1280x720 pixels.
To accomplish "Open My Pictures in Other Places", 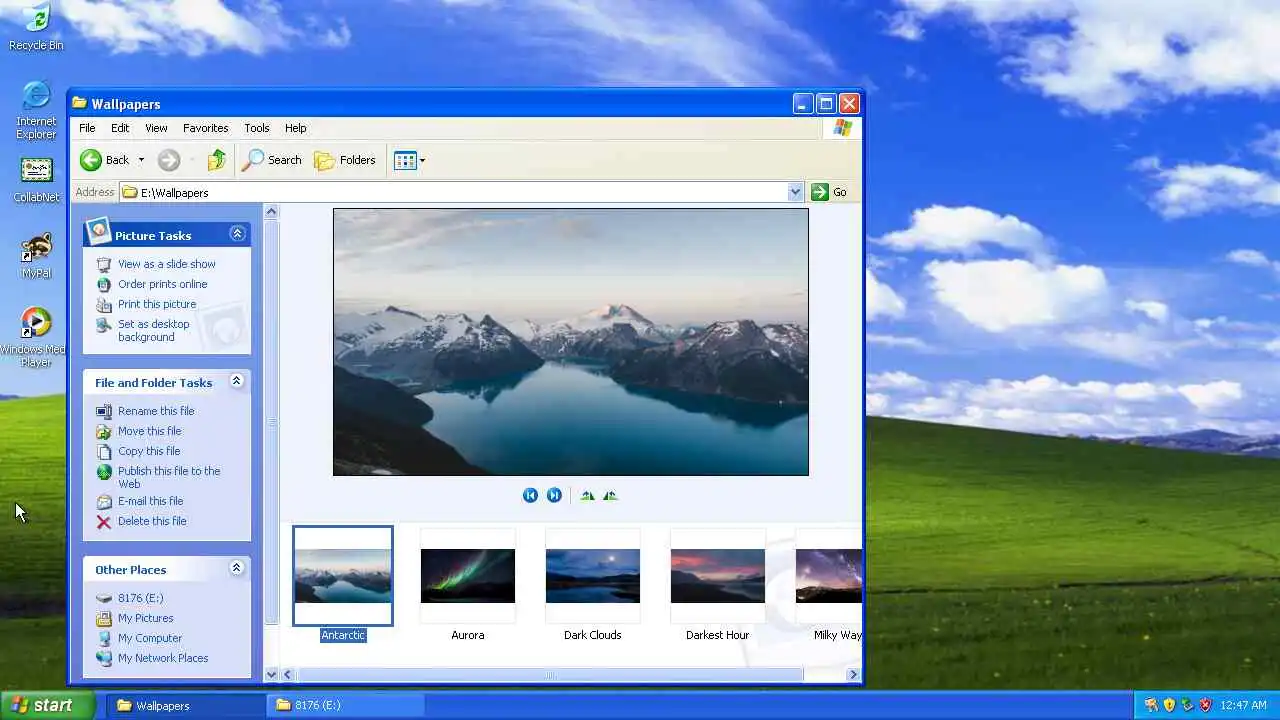I will pos(145,618).
